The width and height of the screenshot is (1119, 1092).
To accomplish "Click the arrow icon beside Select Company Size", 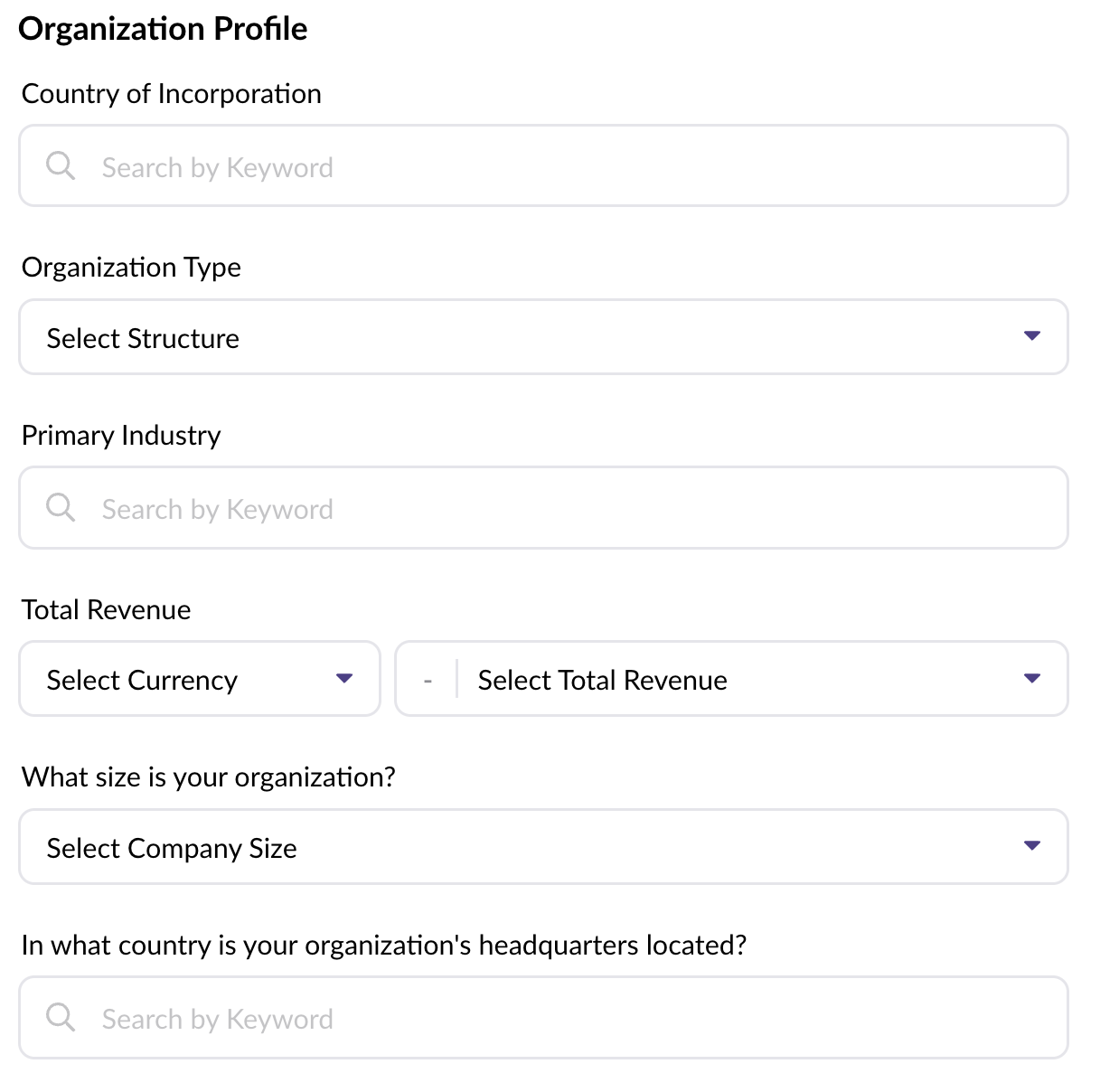I will tap(1032, 845).
